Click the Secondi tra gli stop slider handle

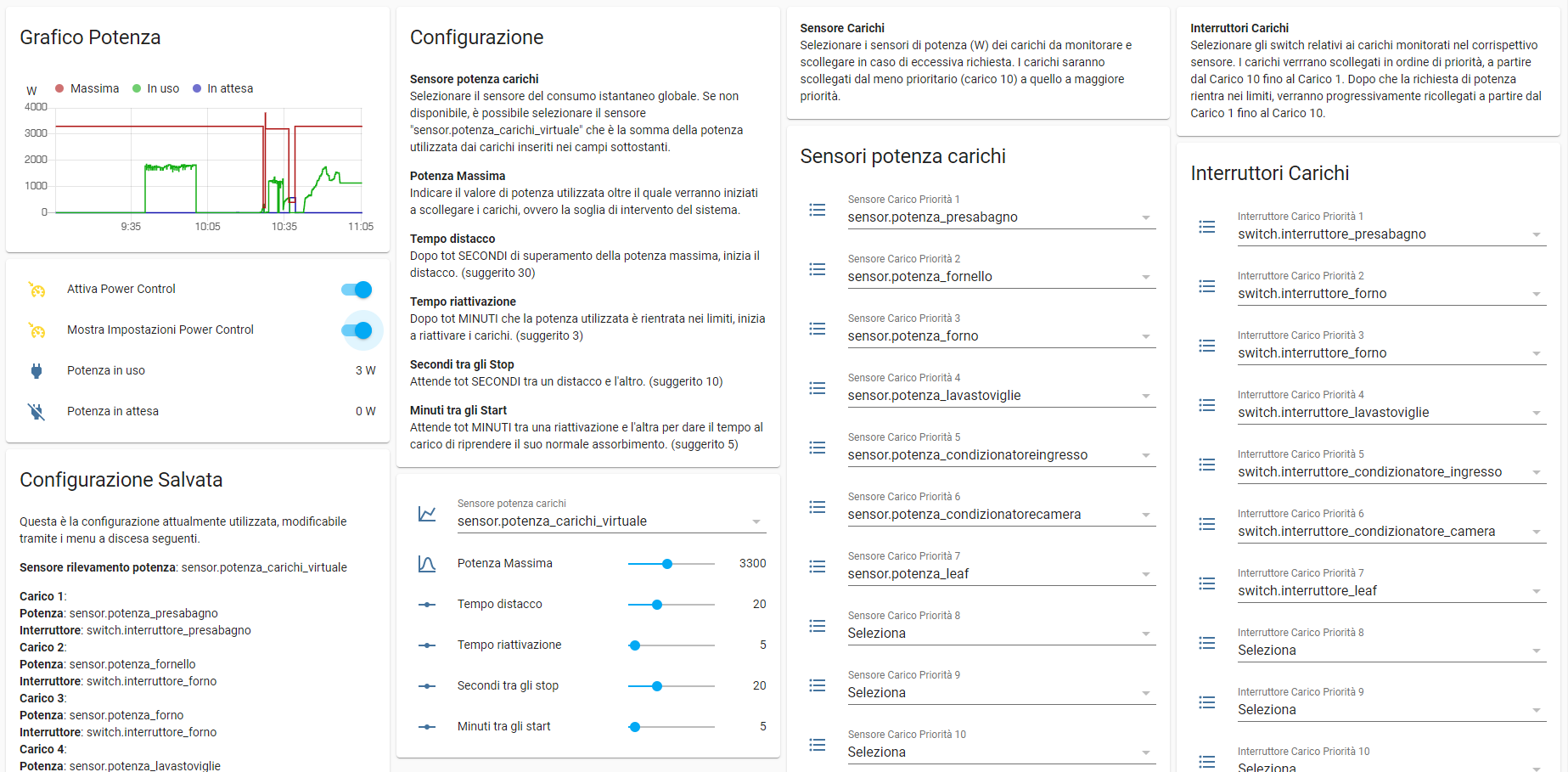point(657,685)
